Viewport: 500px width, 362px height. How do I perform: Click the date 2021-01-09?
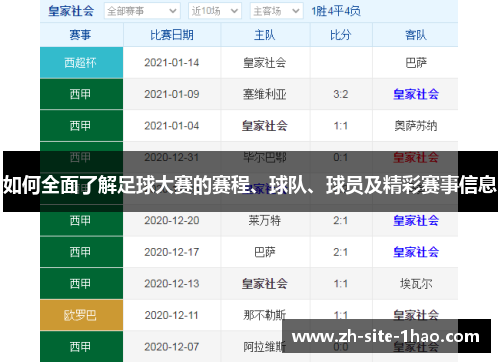click(x=172, y=94)
